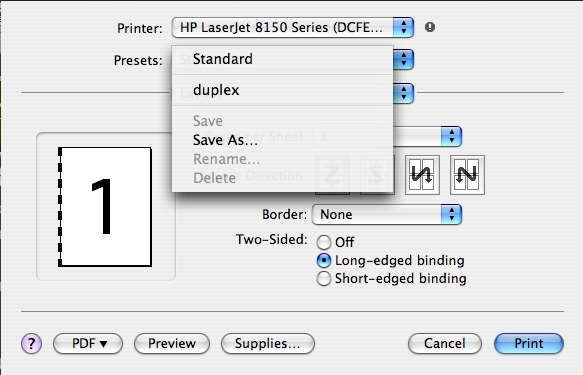Open the Pages per Sheet dropdown arrows

click(451, 136)
